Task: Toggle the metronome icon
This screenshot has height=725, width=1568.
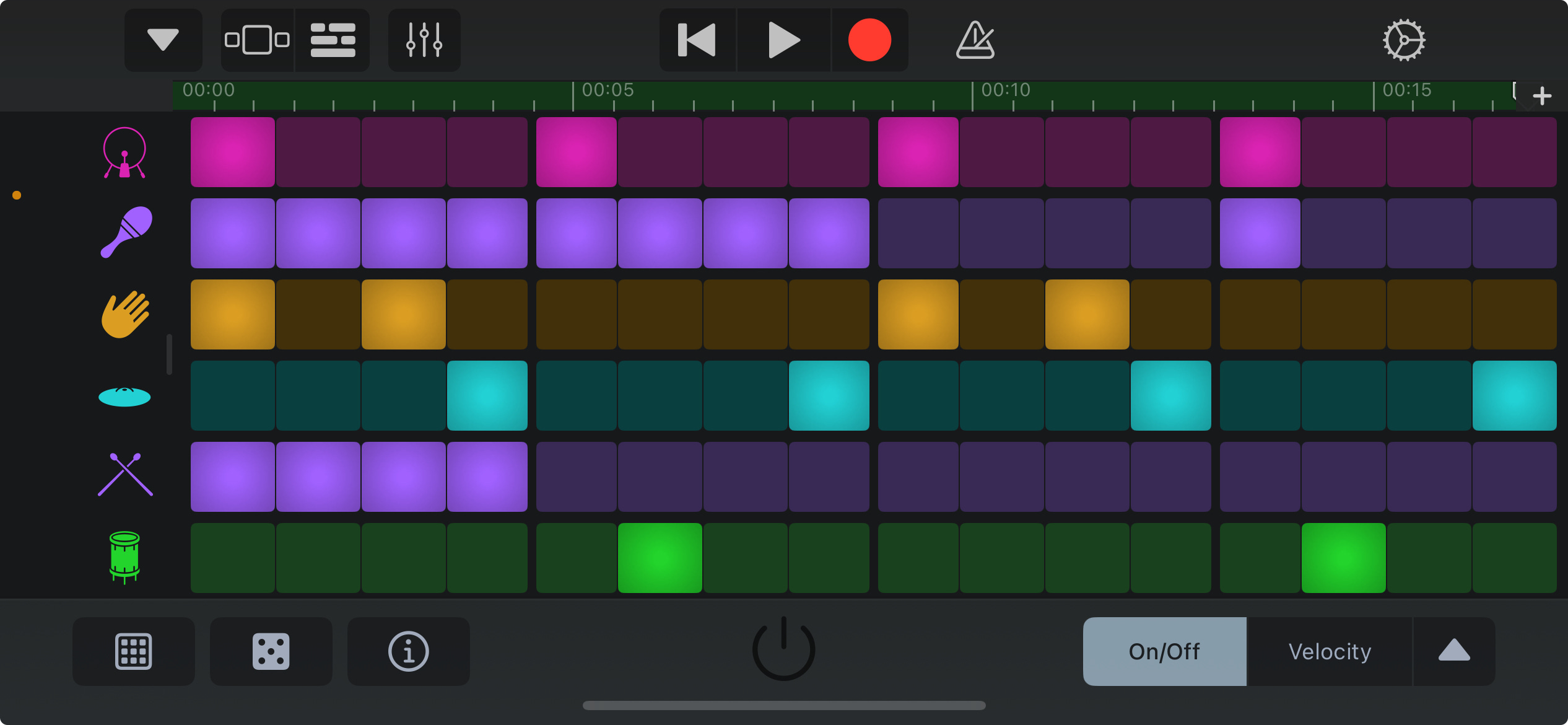Action: 975,41
